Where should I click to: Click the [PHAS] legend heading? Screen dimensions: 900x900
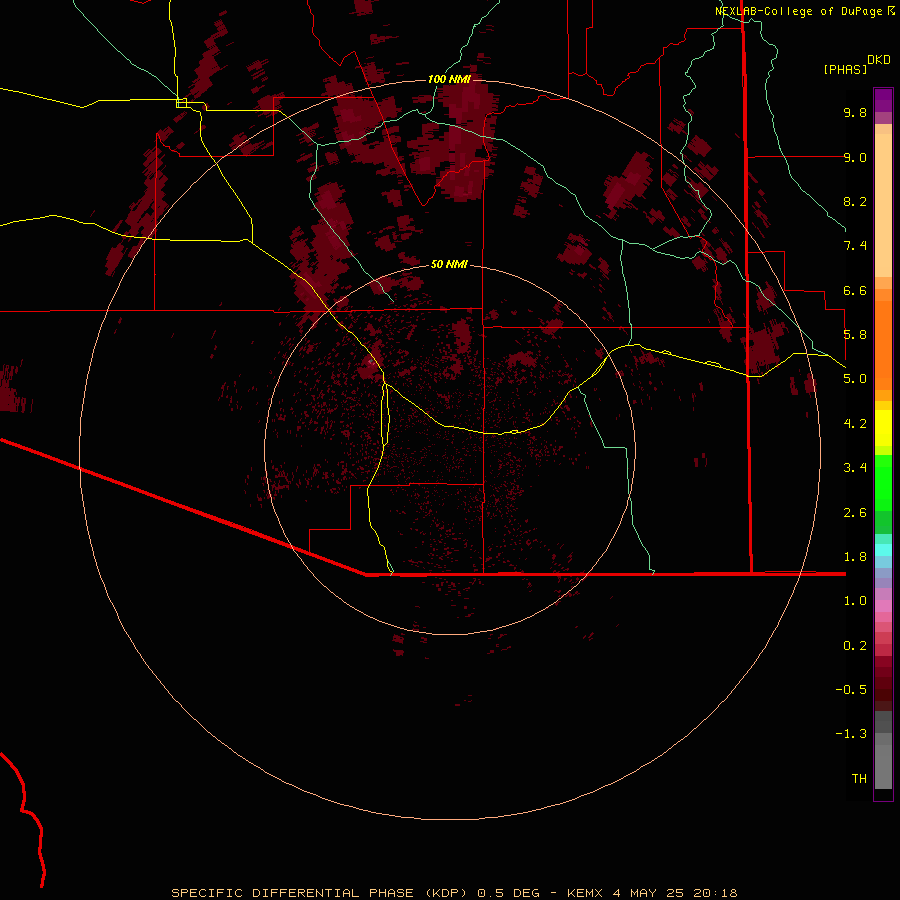pyautogui.click(x=845, y=69)
